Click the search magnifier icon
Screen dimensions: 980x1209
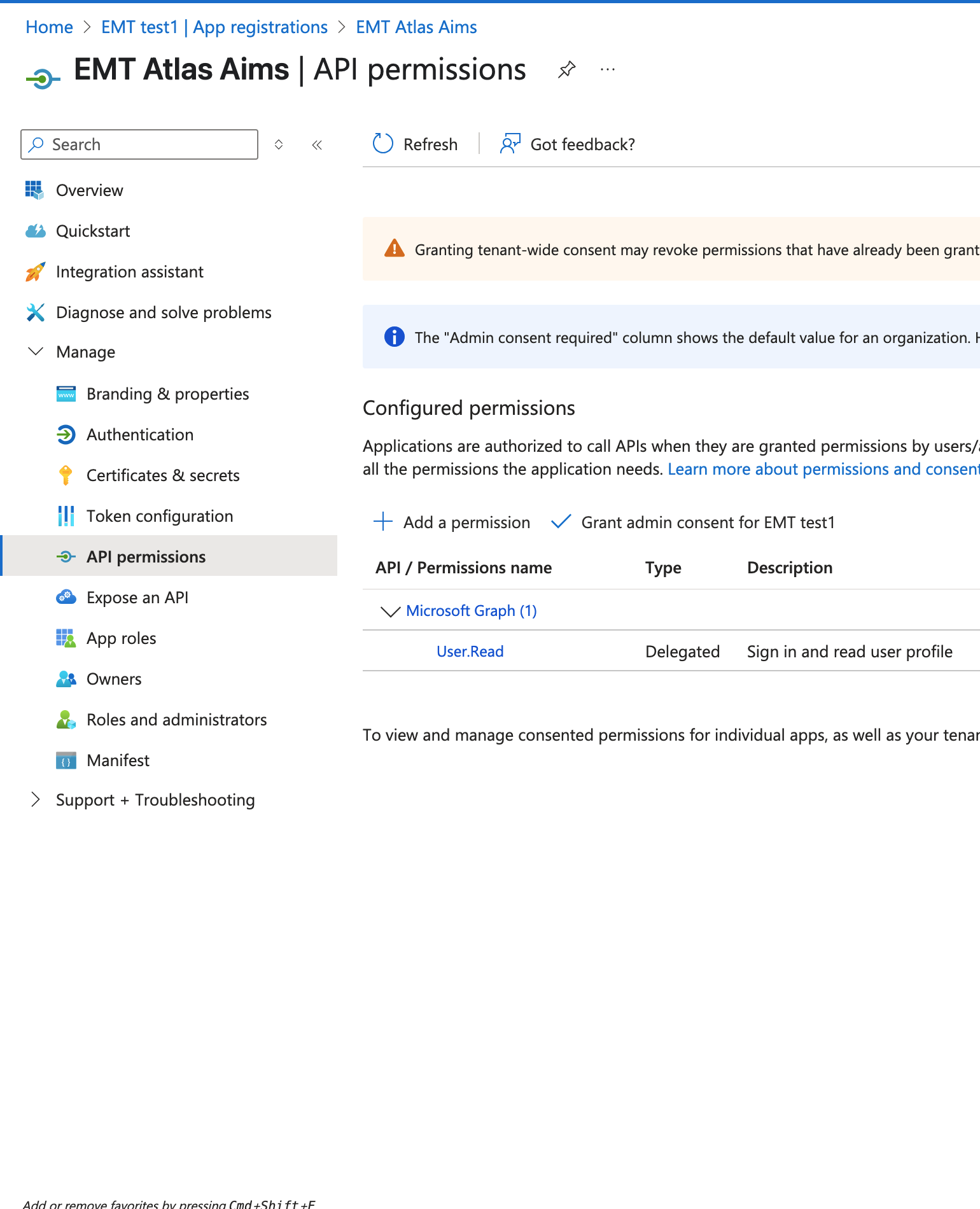(36, 144)
